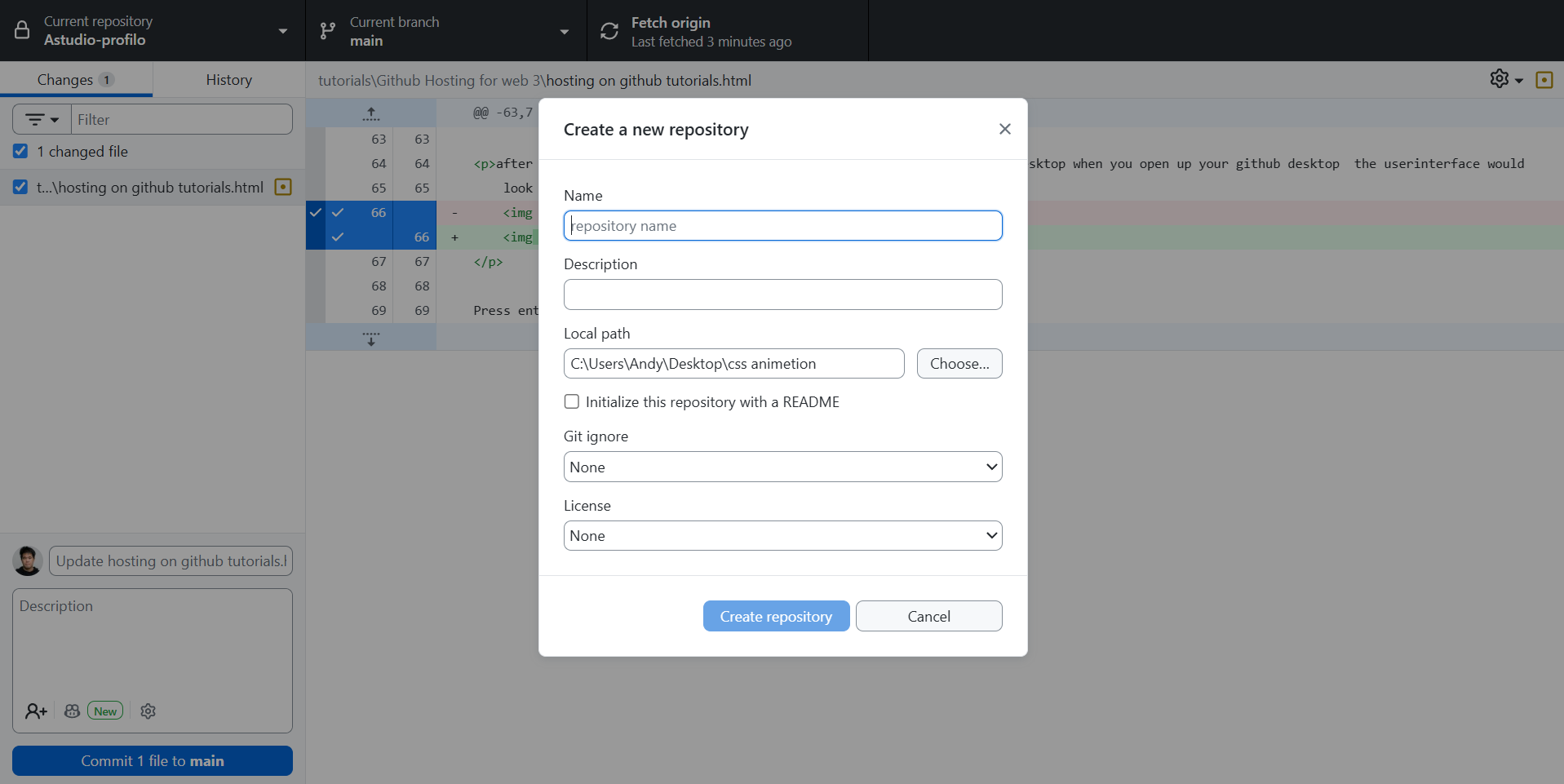Click the changed files Filter field
Screen dimensions: 1564x784
[x=181, y=119]
